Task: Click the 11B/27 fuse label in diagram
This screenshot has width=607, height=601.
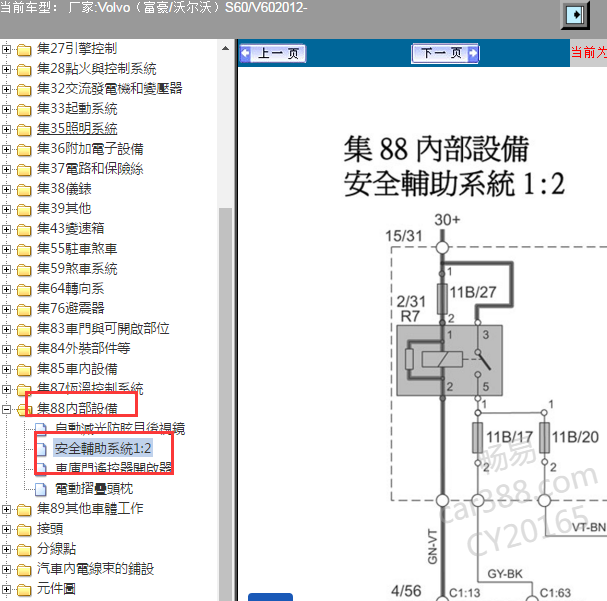Action: pos(473,292)
